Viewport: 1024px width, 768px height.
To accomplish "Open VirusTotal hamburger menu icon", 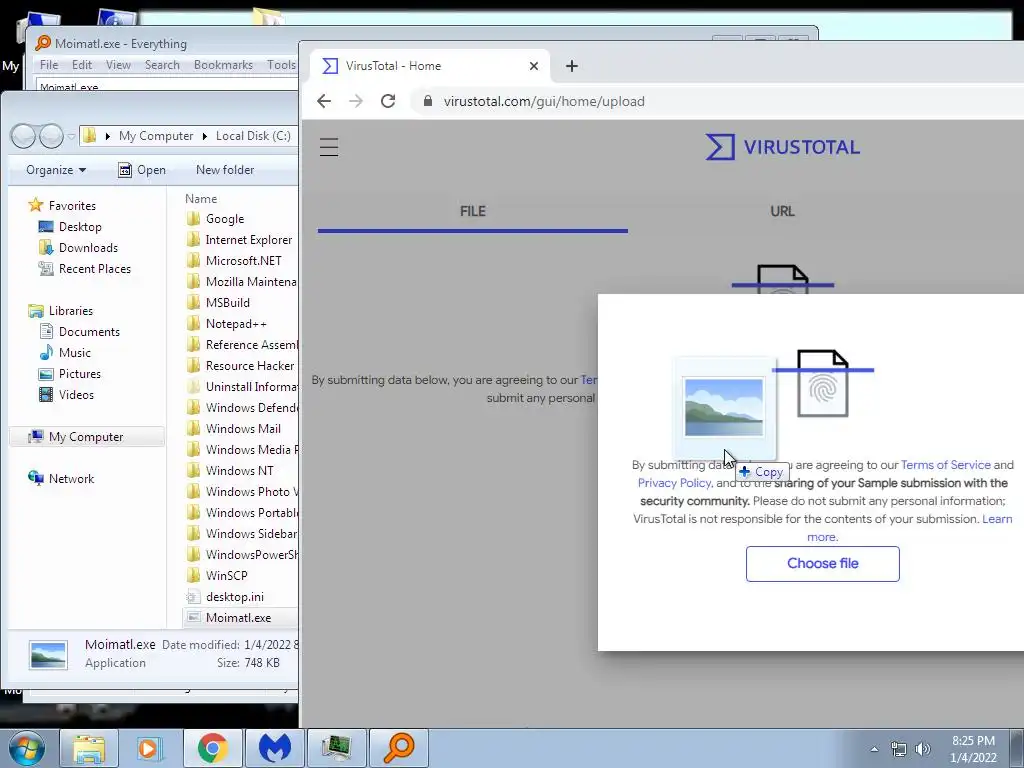I will 328,147.
